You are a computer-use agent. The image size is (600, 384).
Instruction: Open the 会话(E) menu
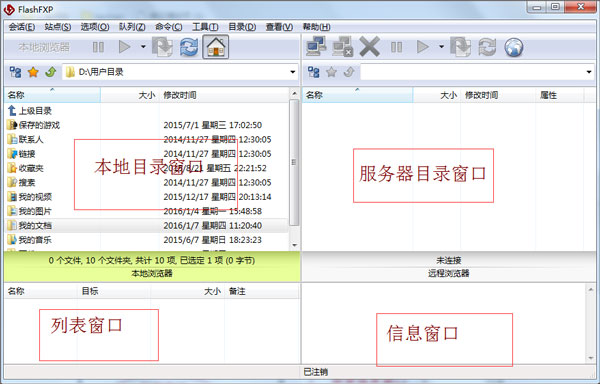point(21,27)
